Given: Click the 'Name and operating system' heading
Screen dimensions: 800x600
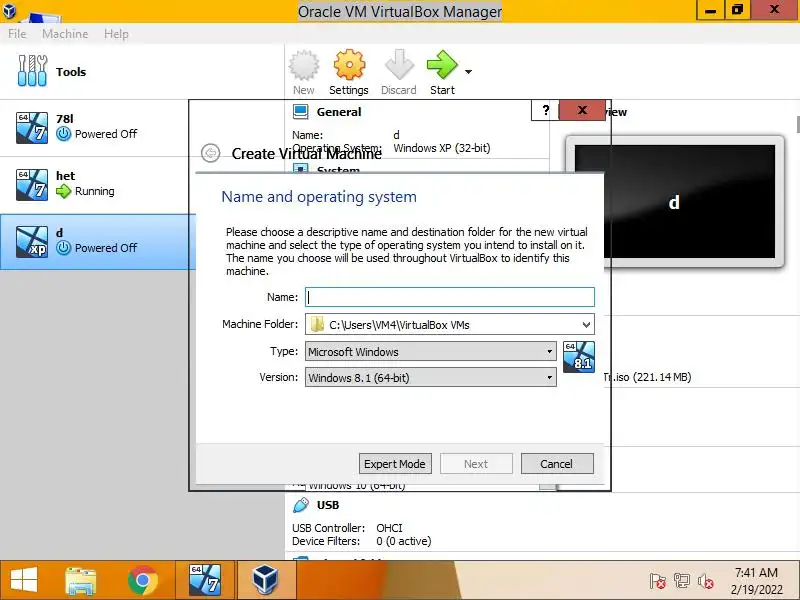Looking at the screenshot, I should pyautogui.click(x=319, y=197).
